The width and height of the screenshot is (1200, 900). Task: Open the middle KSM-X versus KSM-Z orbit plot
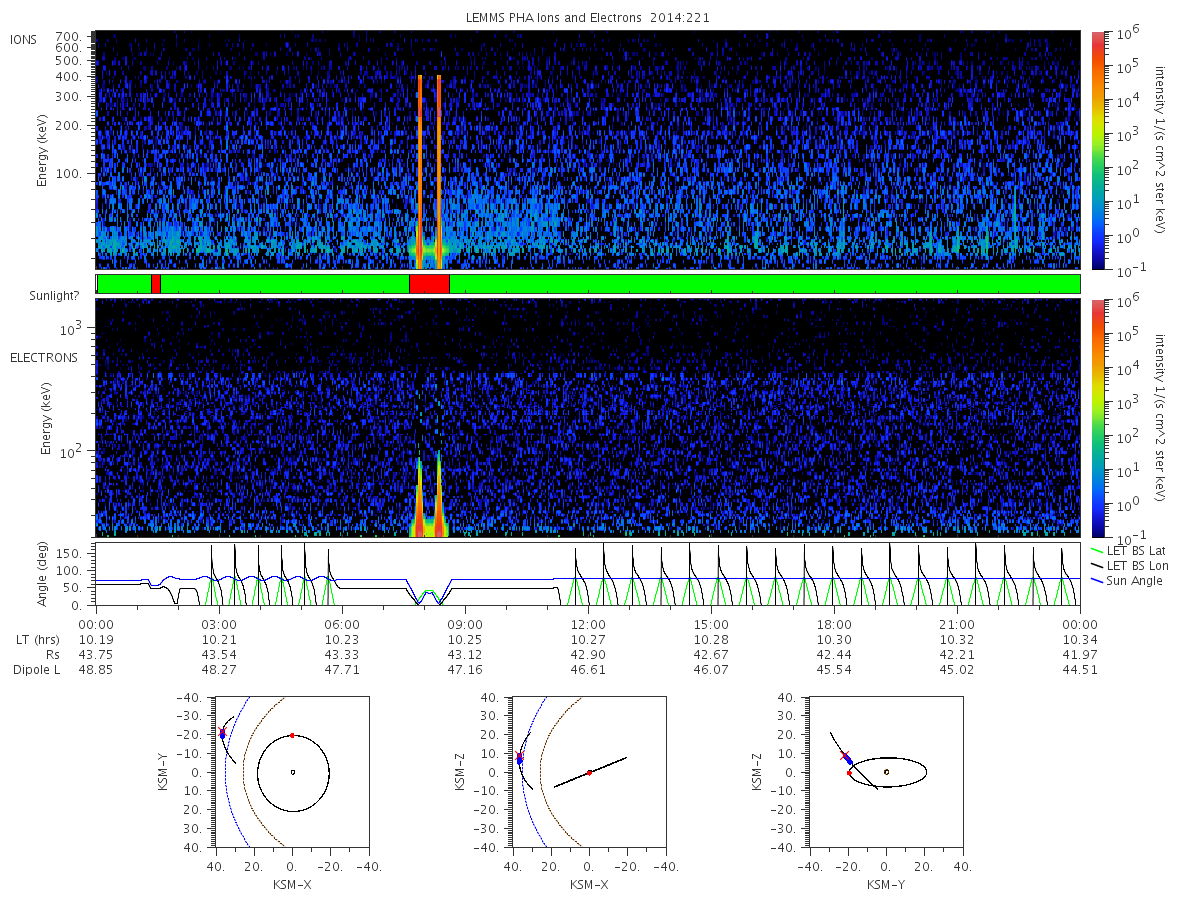[x=589, y=772]
